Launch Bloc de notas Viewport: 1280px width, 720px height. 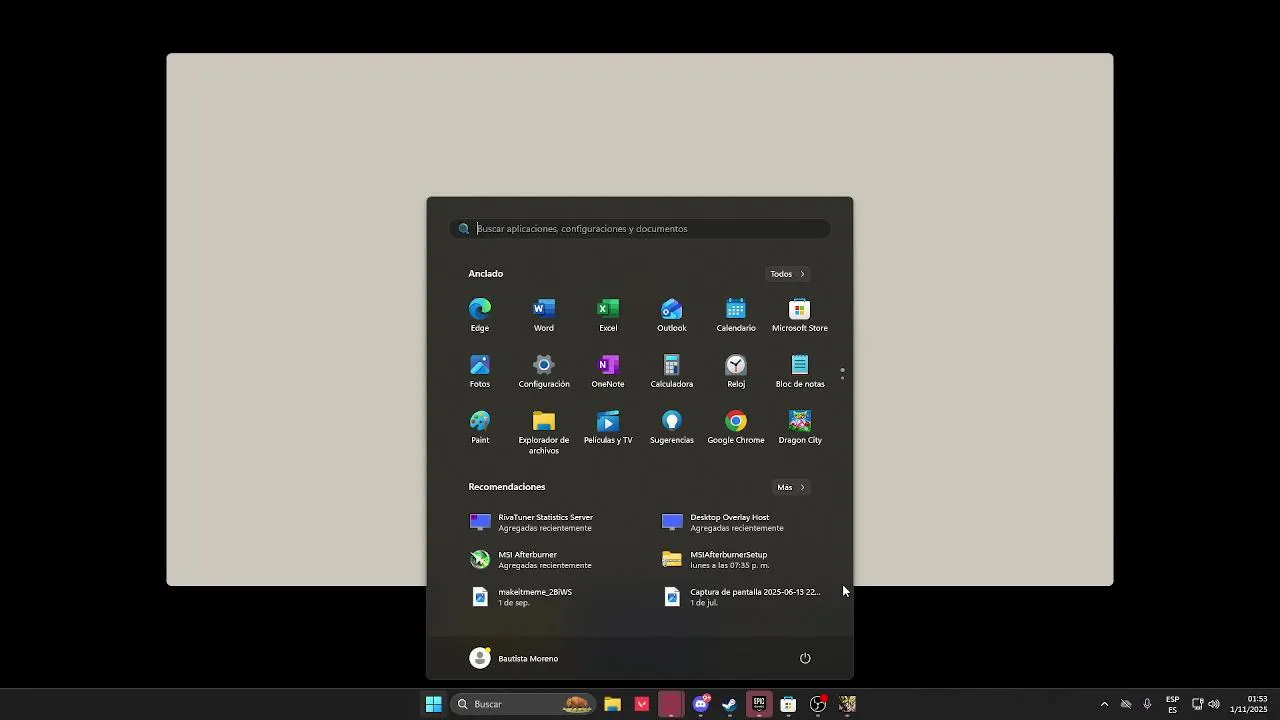pyautogui.click(x=800, y=370)
